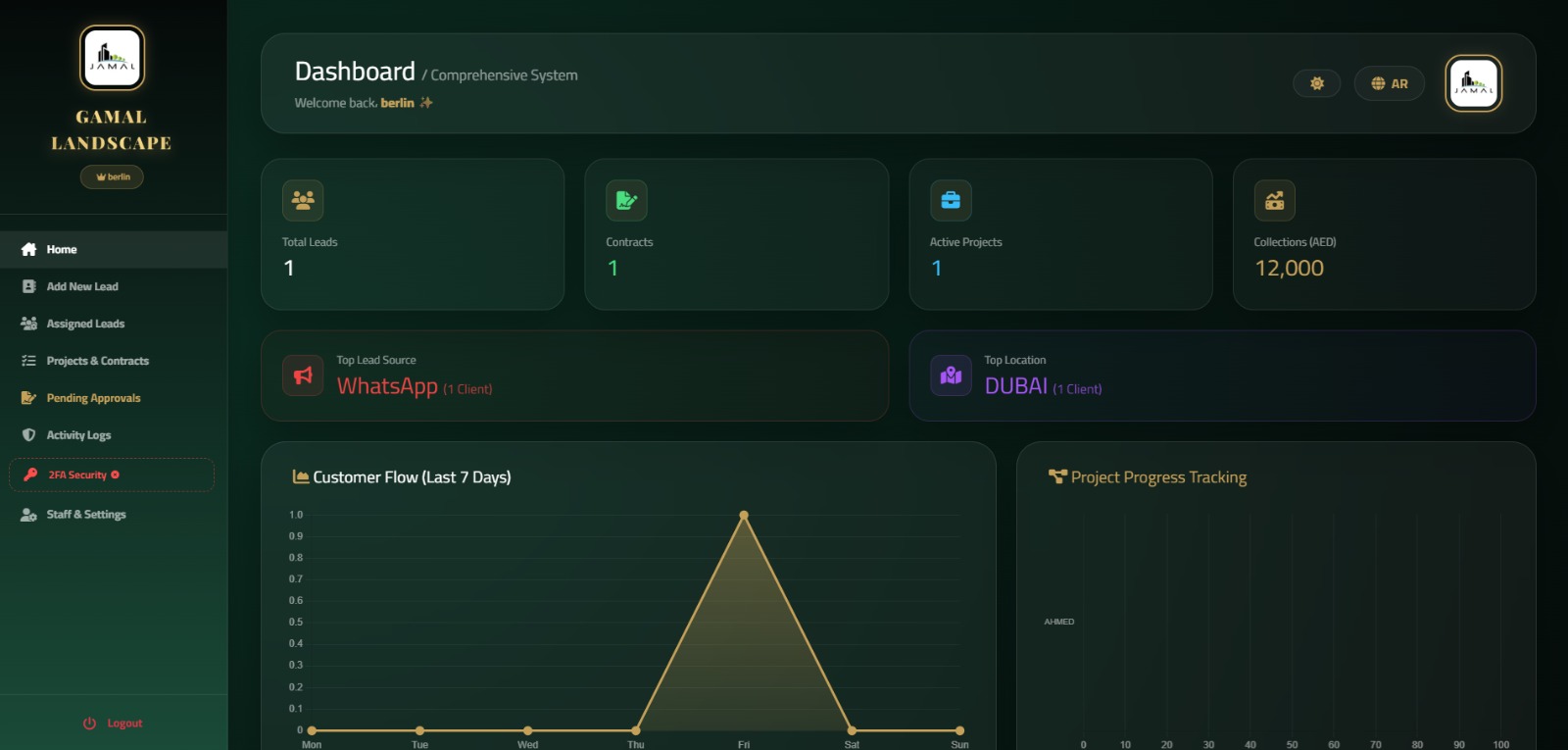Image resolution: width=1568 pixels, height=750 pixels.
Task: Click the GAMAL LANDSCAPE brand title
Action: (112, 129)
